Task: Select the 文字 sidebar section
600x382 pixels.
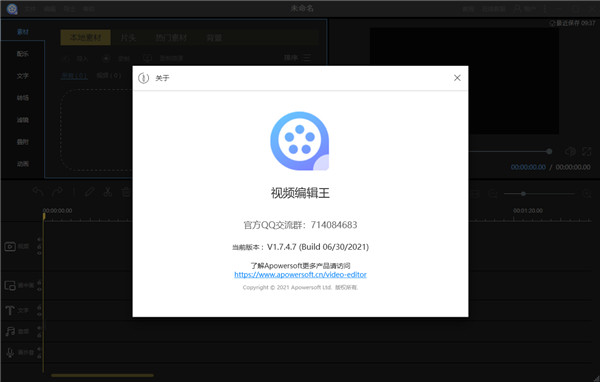Action: tap(23, 76)
